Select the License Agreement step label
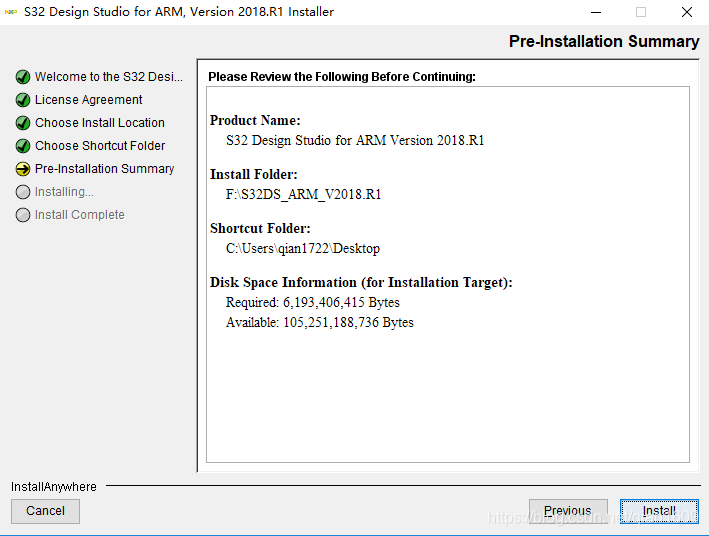This screenshot has height=536, width=709. coord(88,100)
